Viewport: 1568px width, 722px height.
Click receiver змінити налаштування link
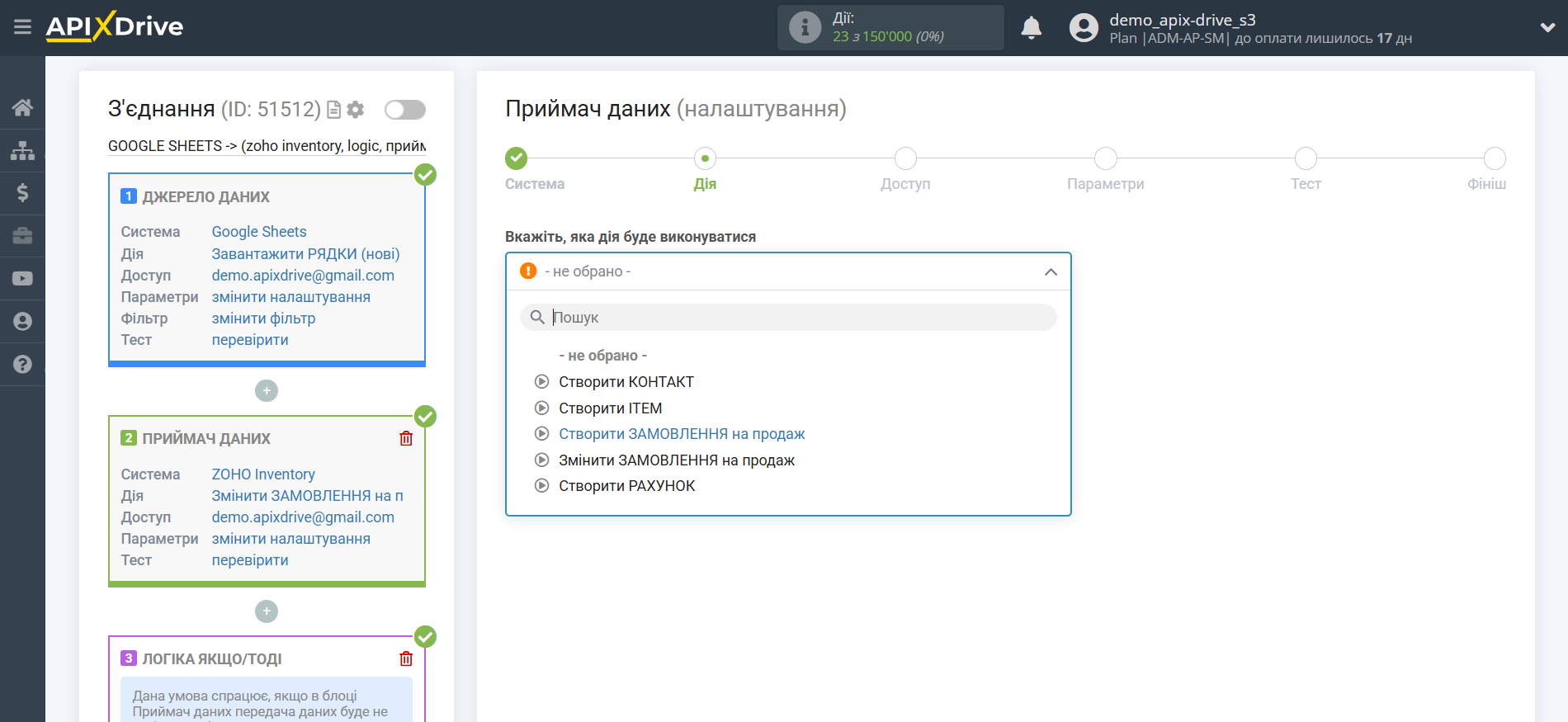coord(291,539)
